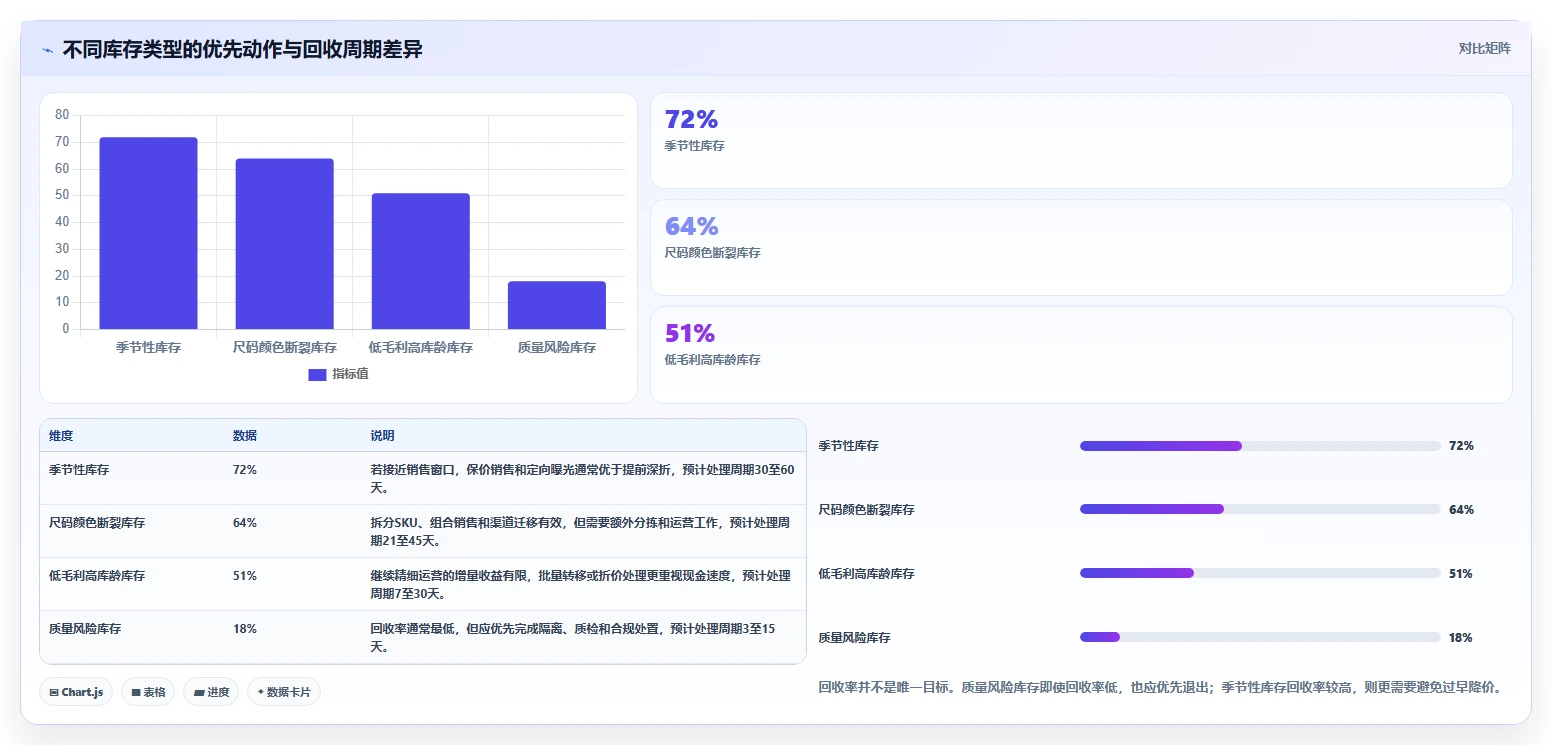Click the 维度 table column header
This screenshot has width=1552, height=745.
61,436
